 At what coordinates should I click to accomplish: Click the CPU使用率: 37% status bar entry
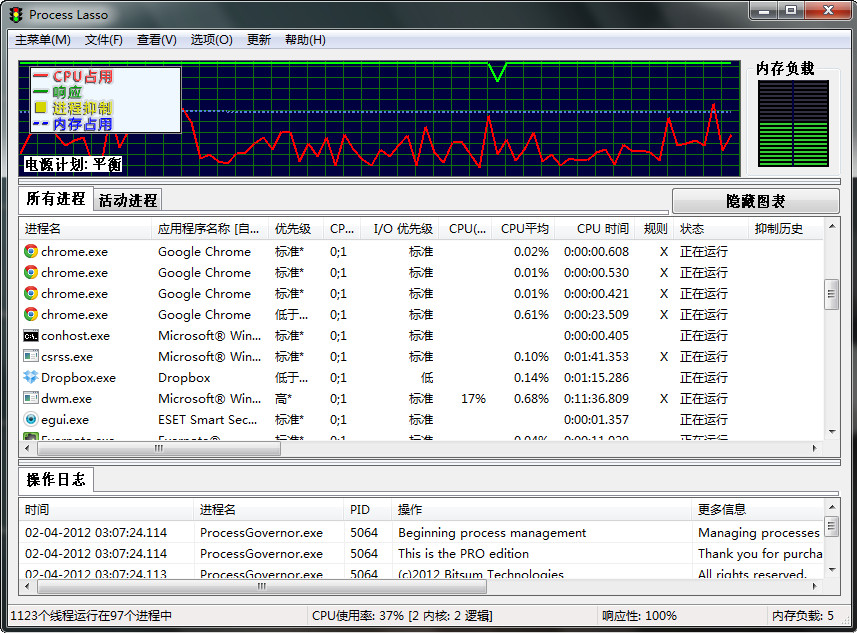point(402,616)
